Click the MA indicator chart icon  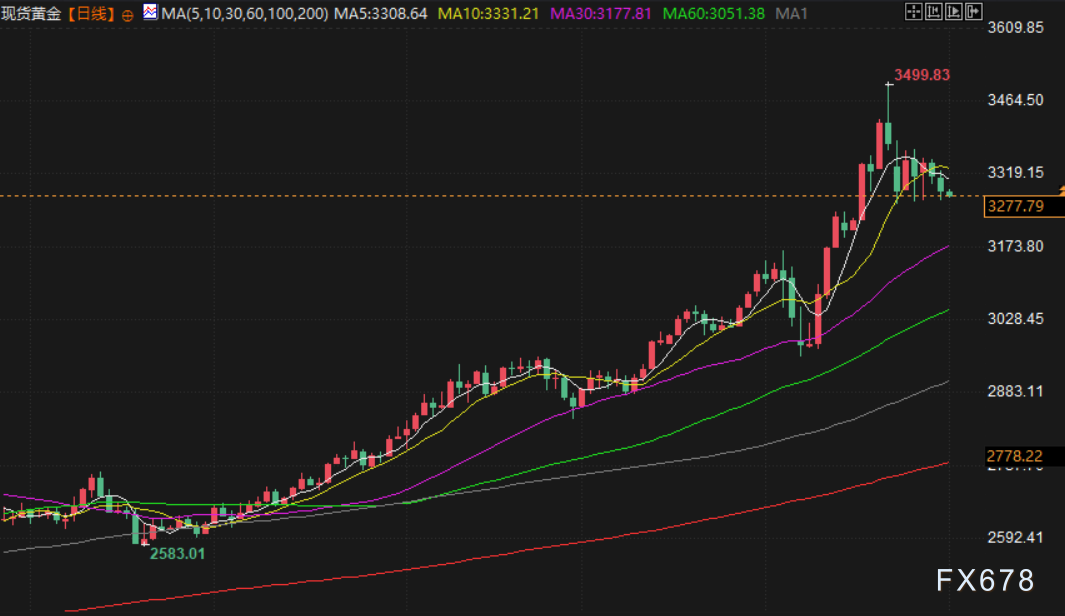(149, 13)
